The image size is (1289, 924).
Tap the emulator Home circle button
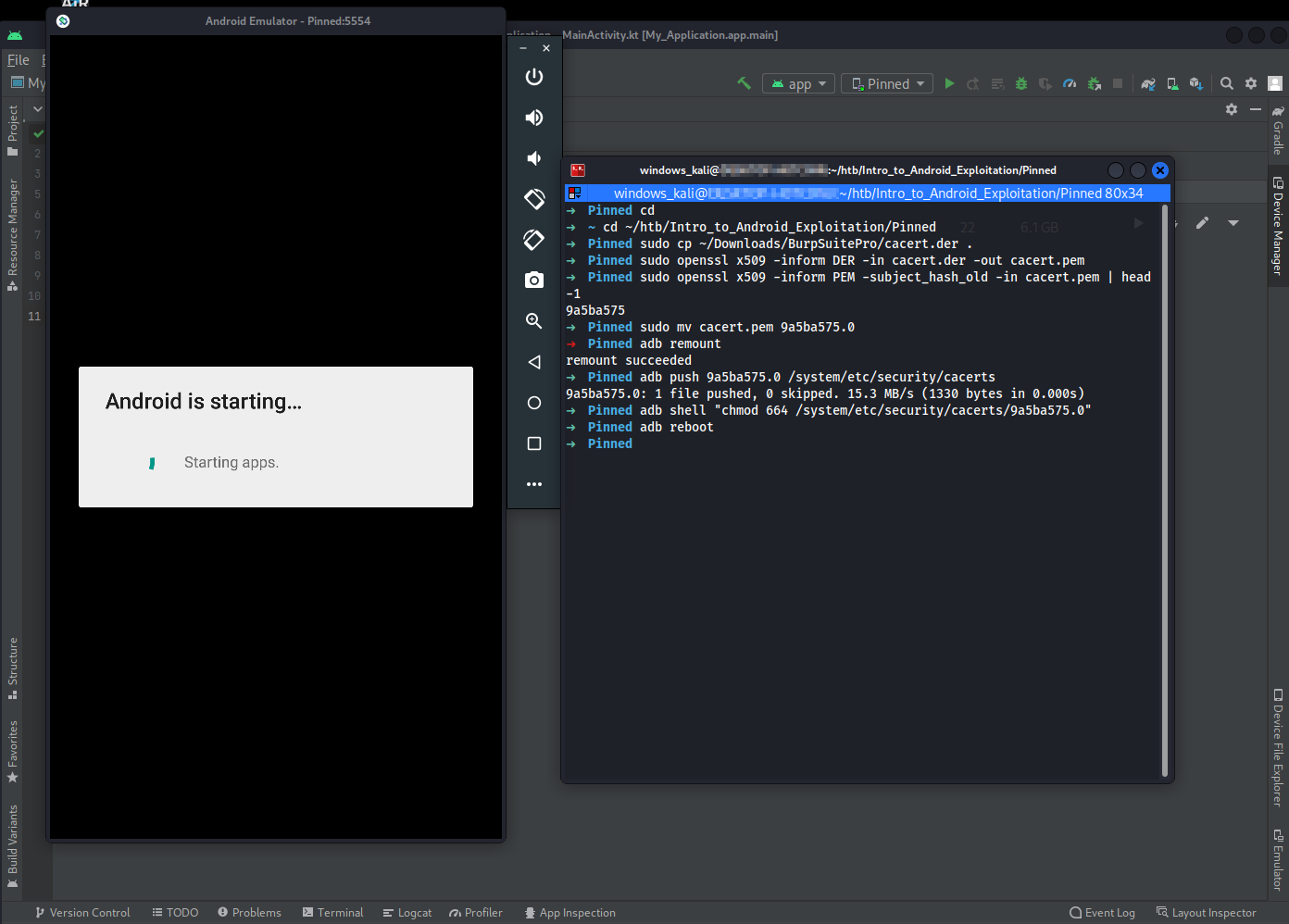pyautogui.click(x=534, y=403)
